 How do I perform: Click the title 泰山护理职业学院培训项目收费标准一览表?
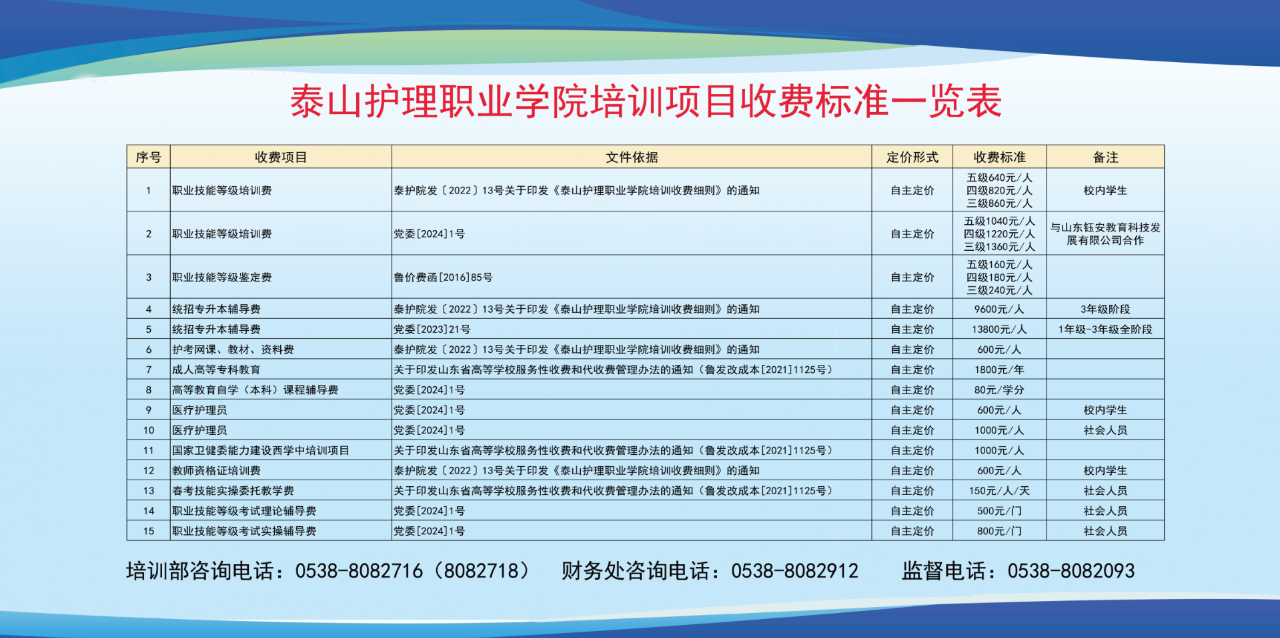(645, 101)
